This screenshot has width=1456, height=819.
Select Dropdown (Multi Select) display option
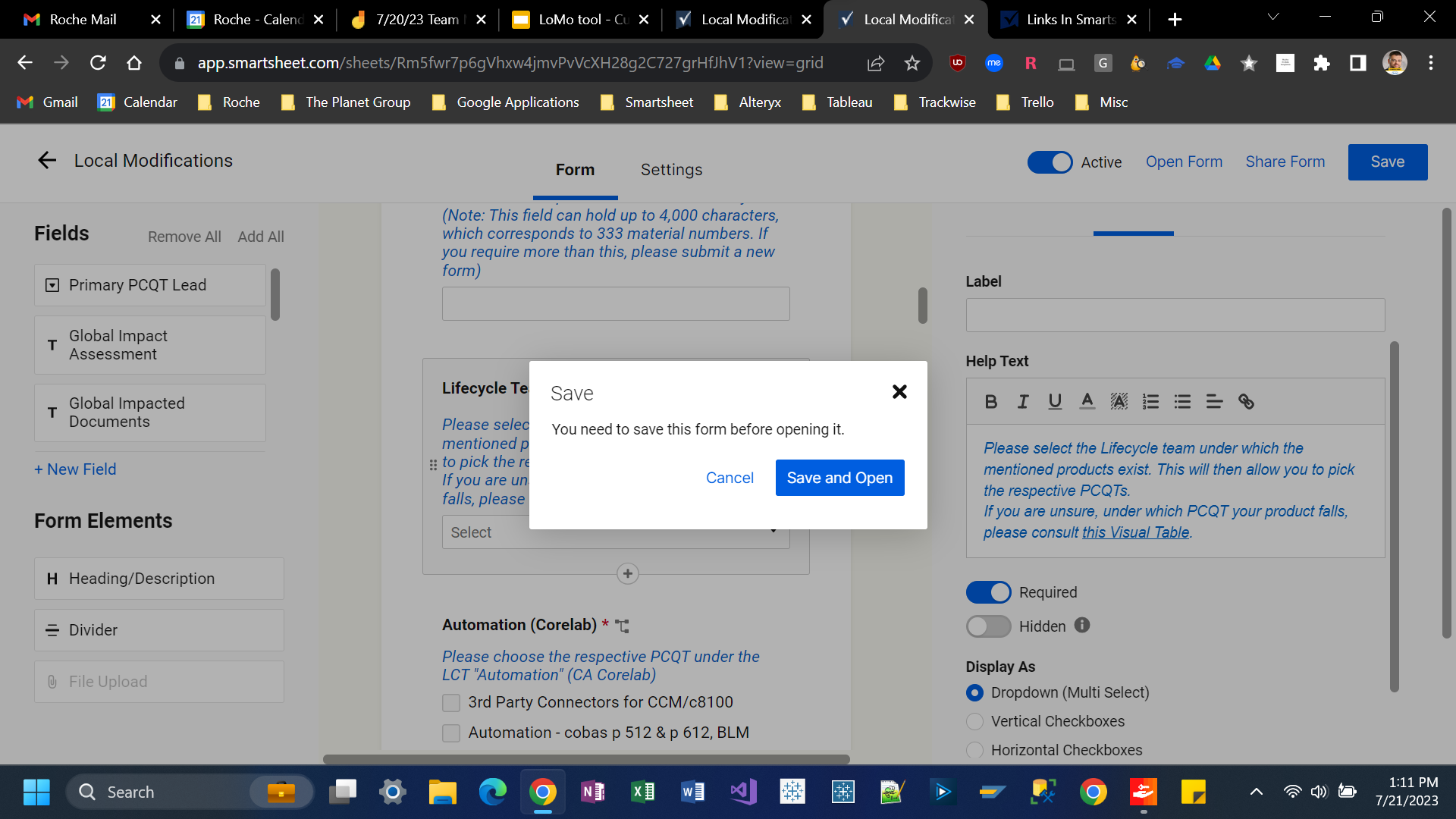point(975,693)
